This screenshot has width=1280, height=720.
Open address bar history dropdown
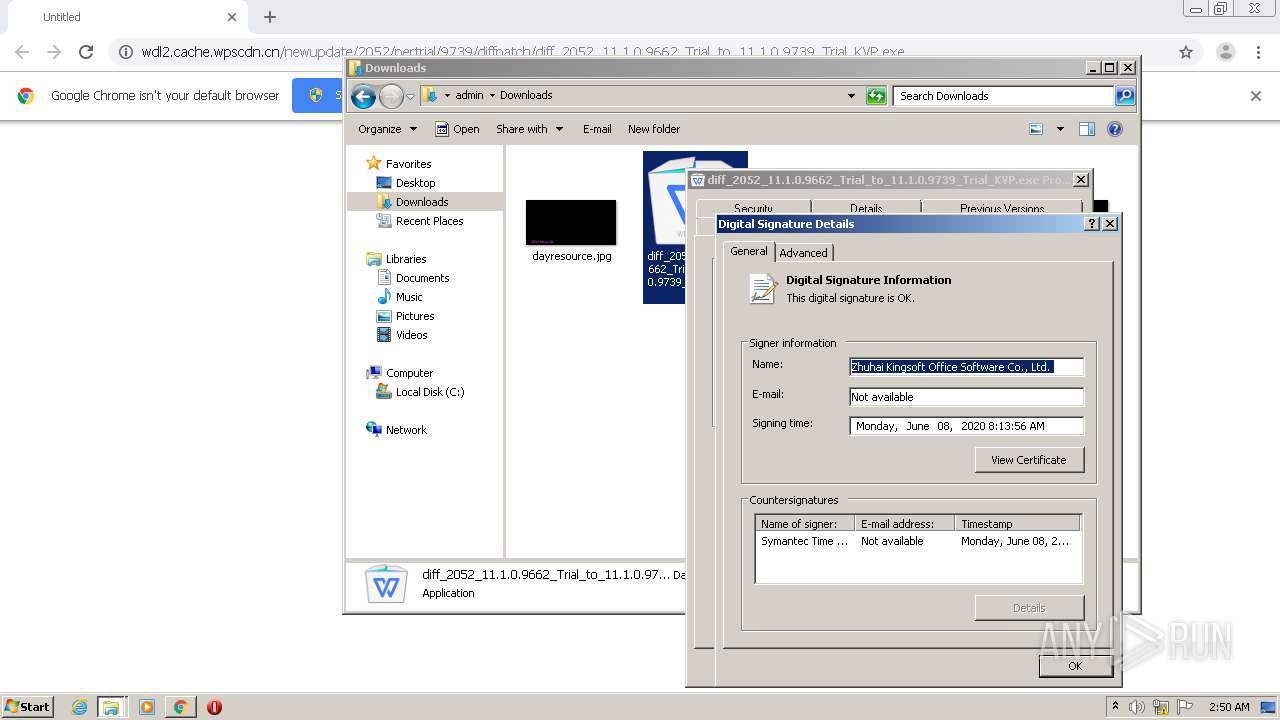(851, 96)
